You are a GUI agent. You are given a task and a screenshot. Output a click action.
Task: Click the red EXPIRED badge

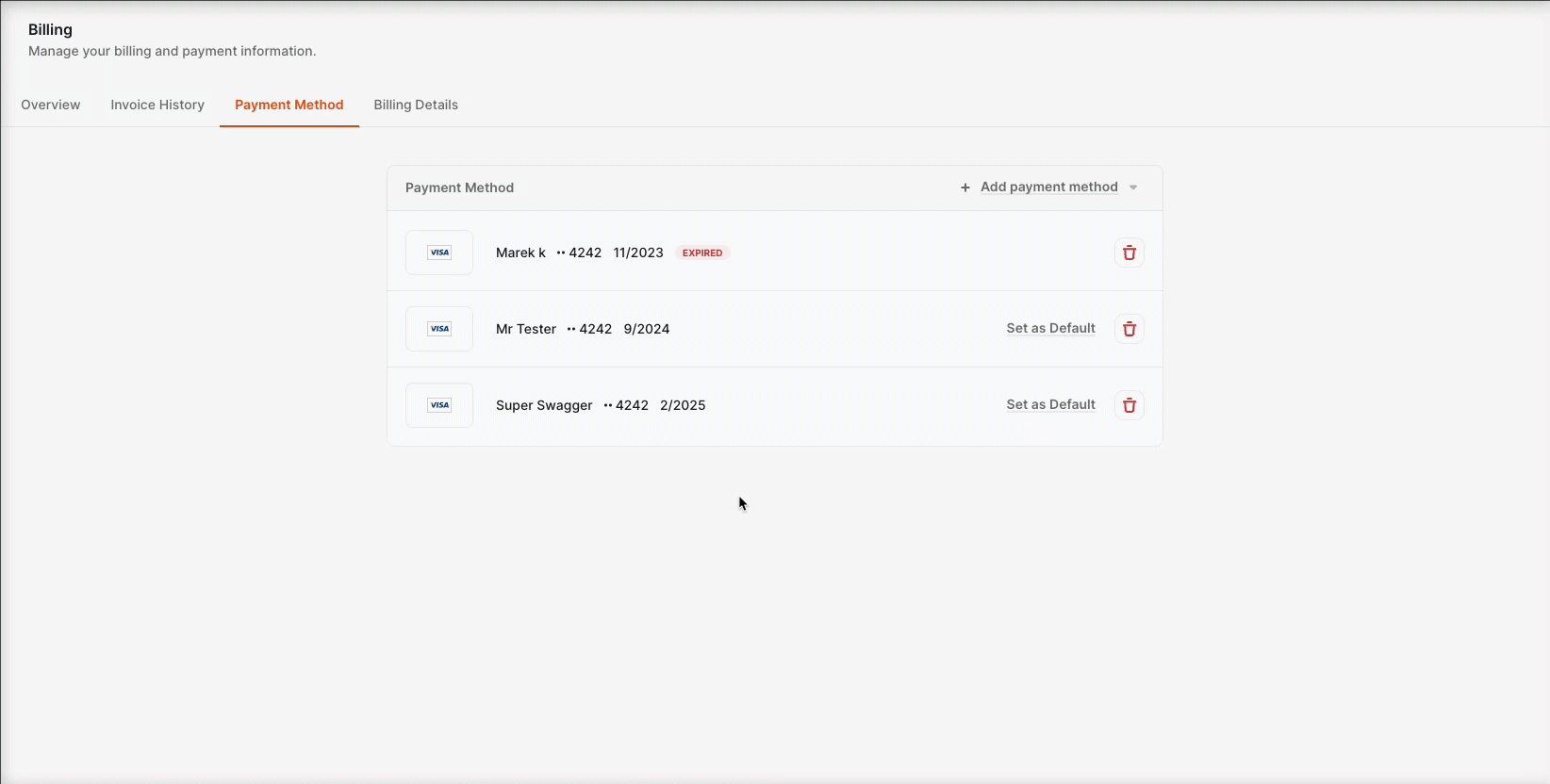coord(702,253)
